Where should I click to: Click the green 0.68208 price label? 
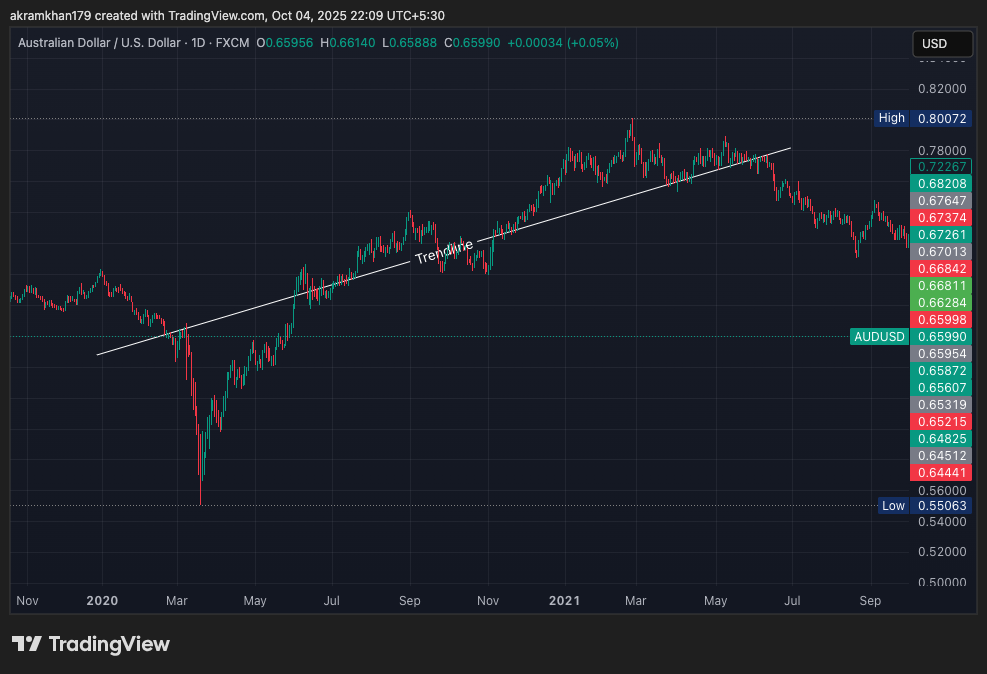(x=941, y=184)
